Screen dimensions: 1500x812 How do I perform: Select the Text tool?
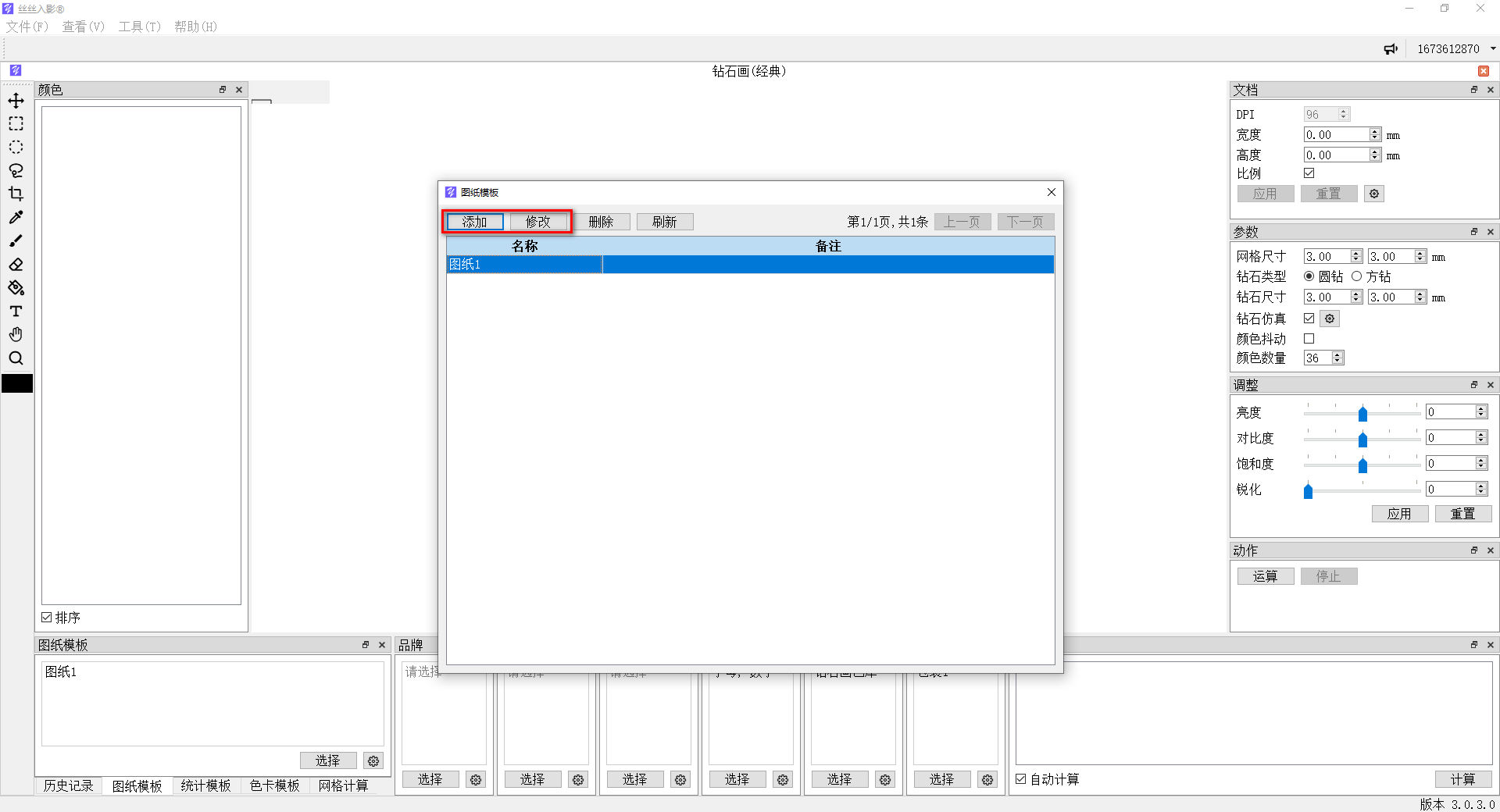pyautogui.click(x=16, y=312)
